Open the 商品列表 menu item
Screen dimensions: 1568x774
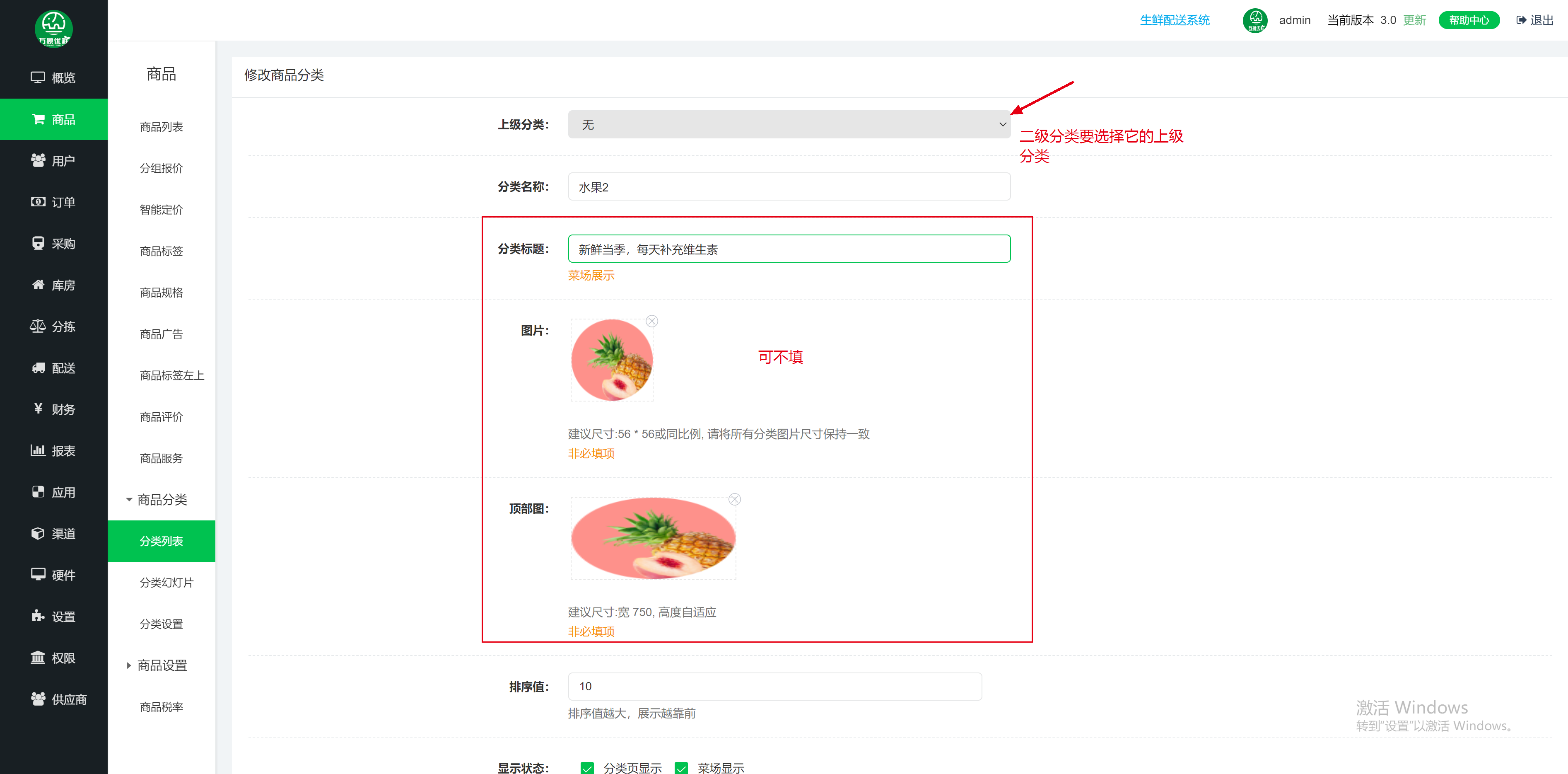pyautogui.click(x=161, y=126)
